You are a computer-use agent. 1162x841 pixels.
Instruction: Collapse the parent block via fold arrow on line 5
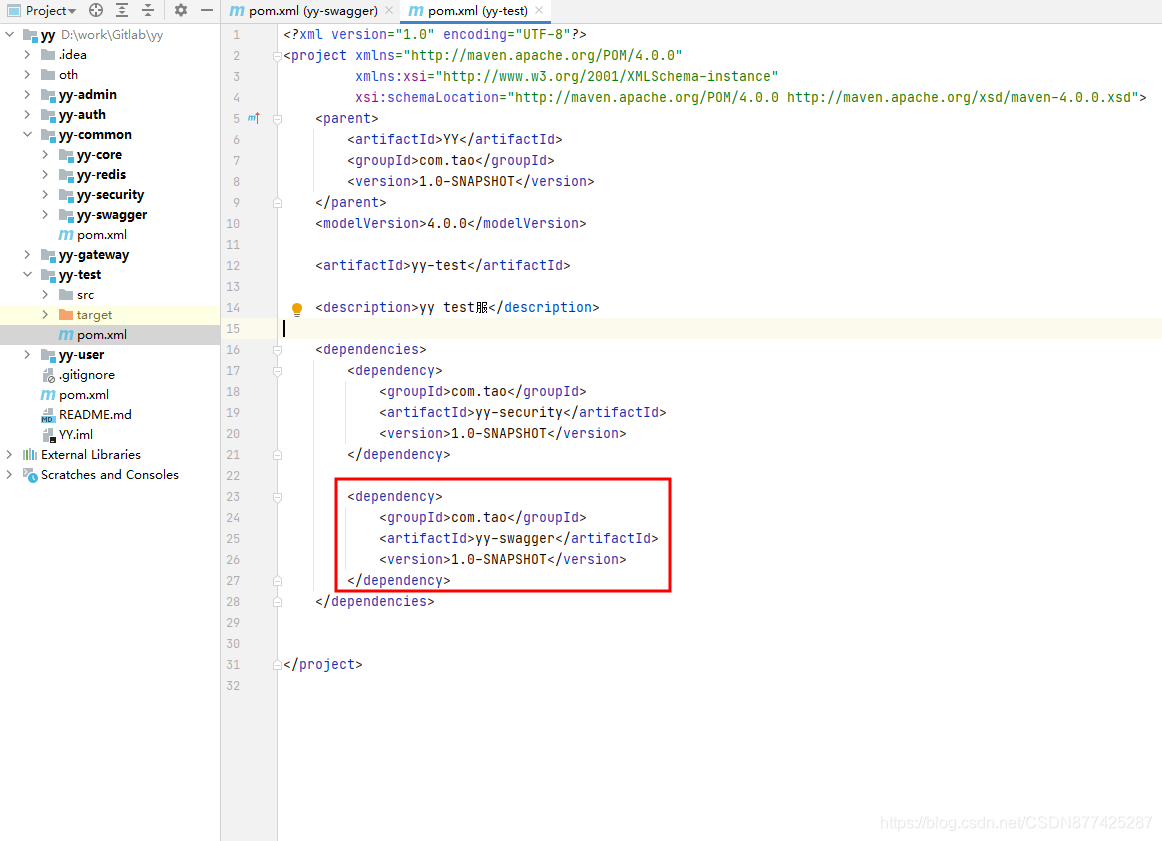point(276,118)
